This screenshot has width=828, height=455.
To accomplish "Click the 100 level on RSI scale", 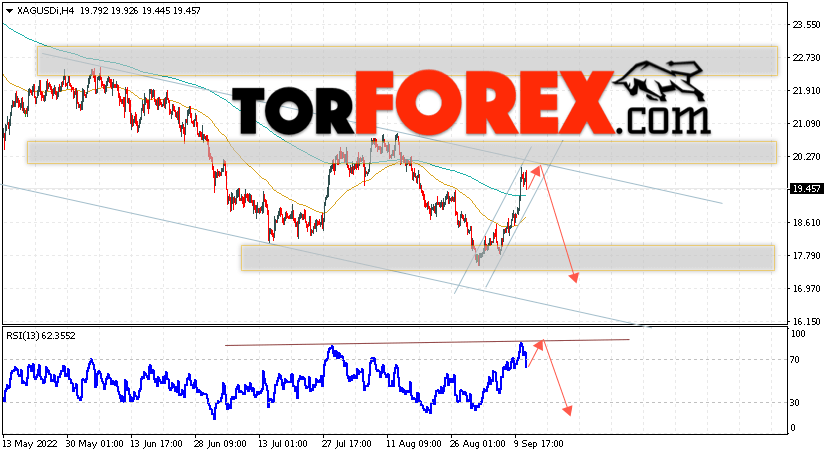I will [798, 334].
